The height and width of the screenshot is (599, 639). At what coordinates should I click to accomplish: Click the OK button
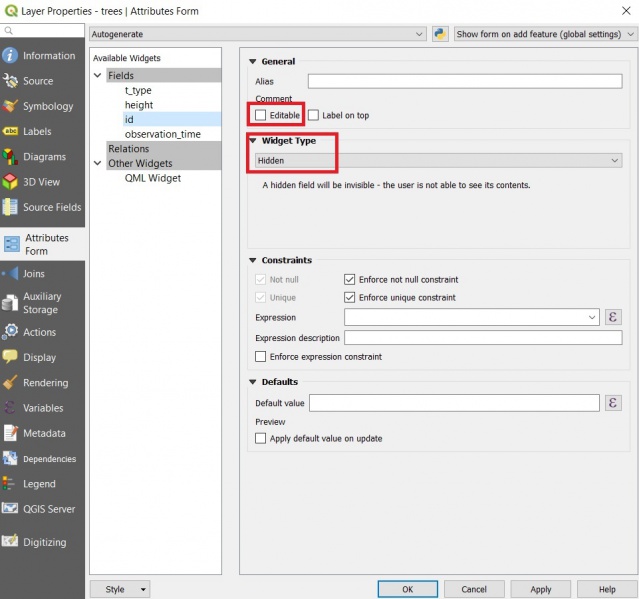(407, 589)
